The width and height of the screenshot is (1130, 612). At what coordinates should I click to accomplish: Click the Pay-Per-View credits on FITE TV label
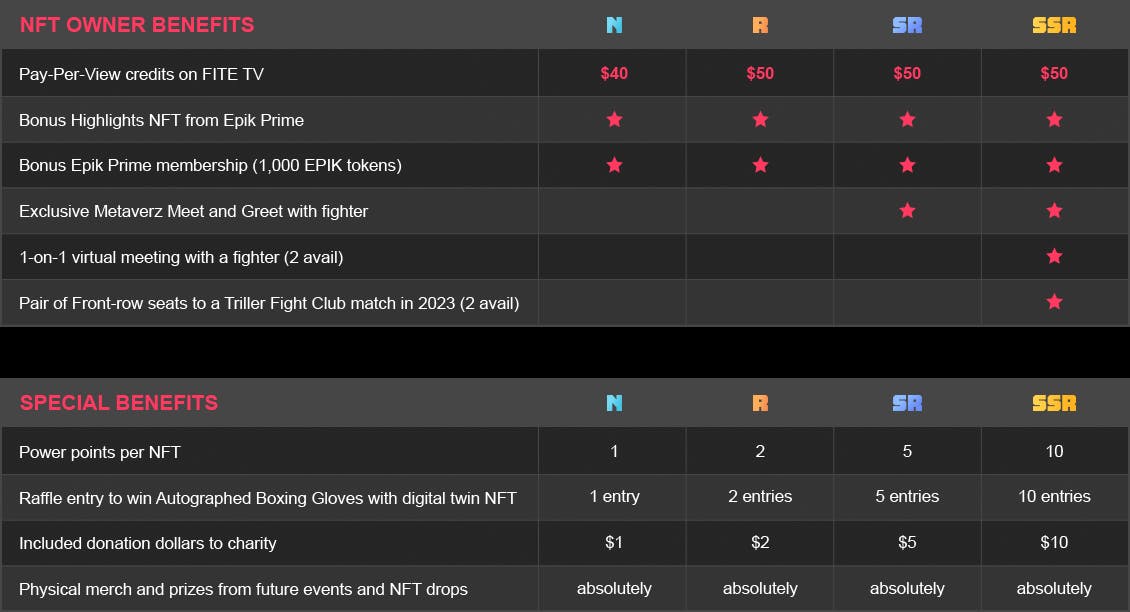[x=141, y=74]
